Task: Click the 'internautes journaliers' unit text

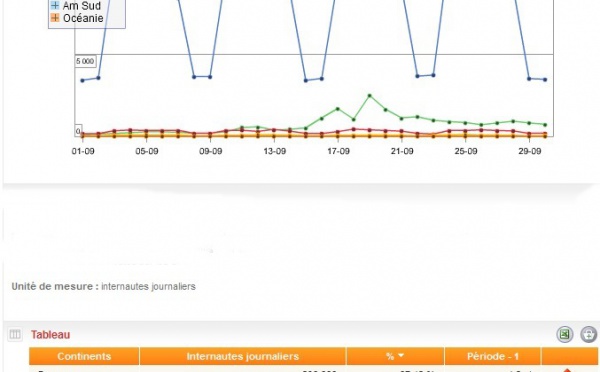Action: point(148,286)
